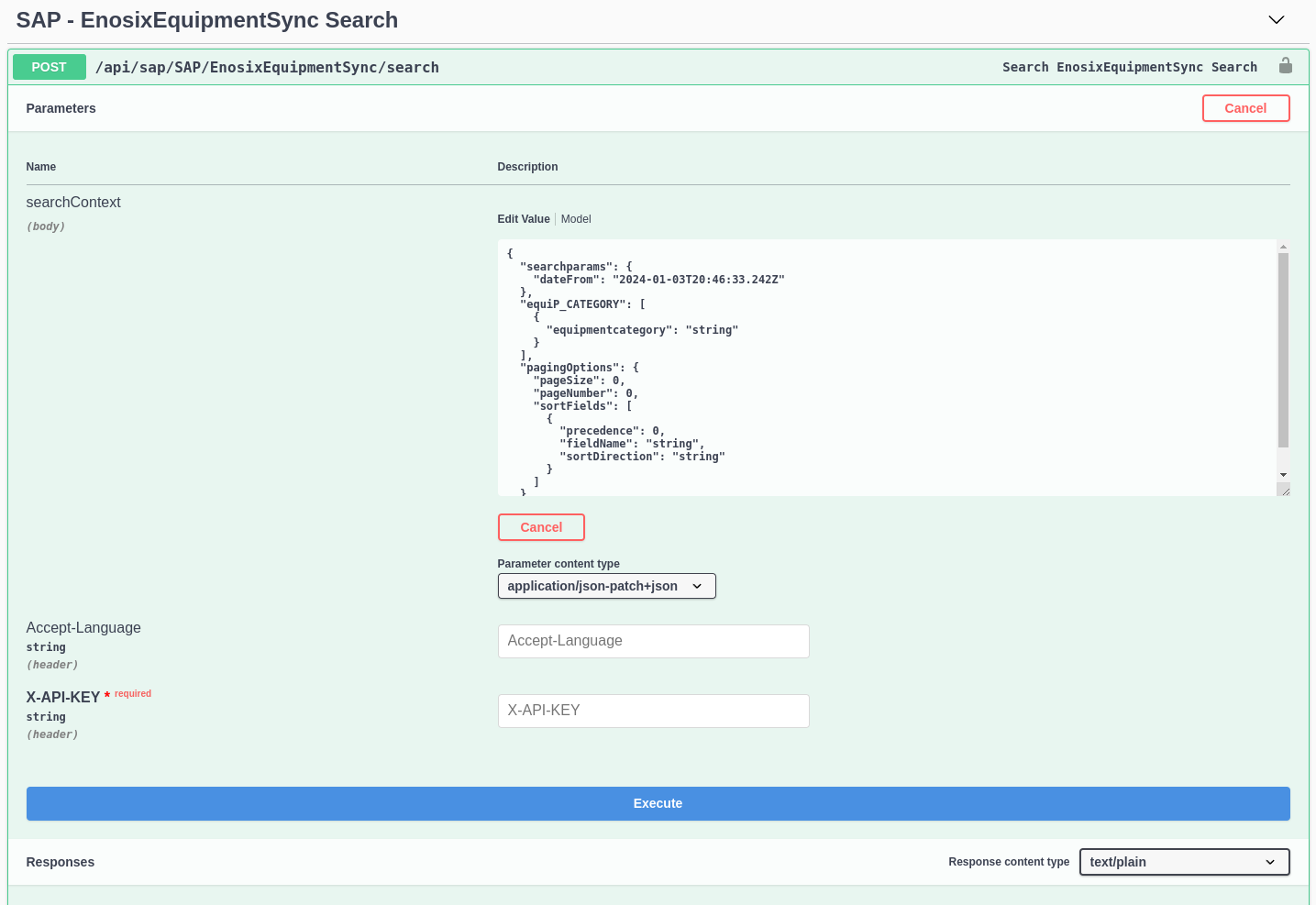Execute the API request
1316x905 pixels.
(x=658, y=803)
